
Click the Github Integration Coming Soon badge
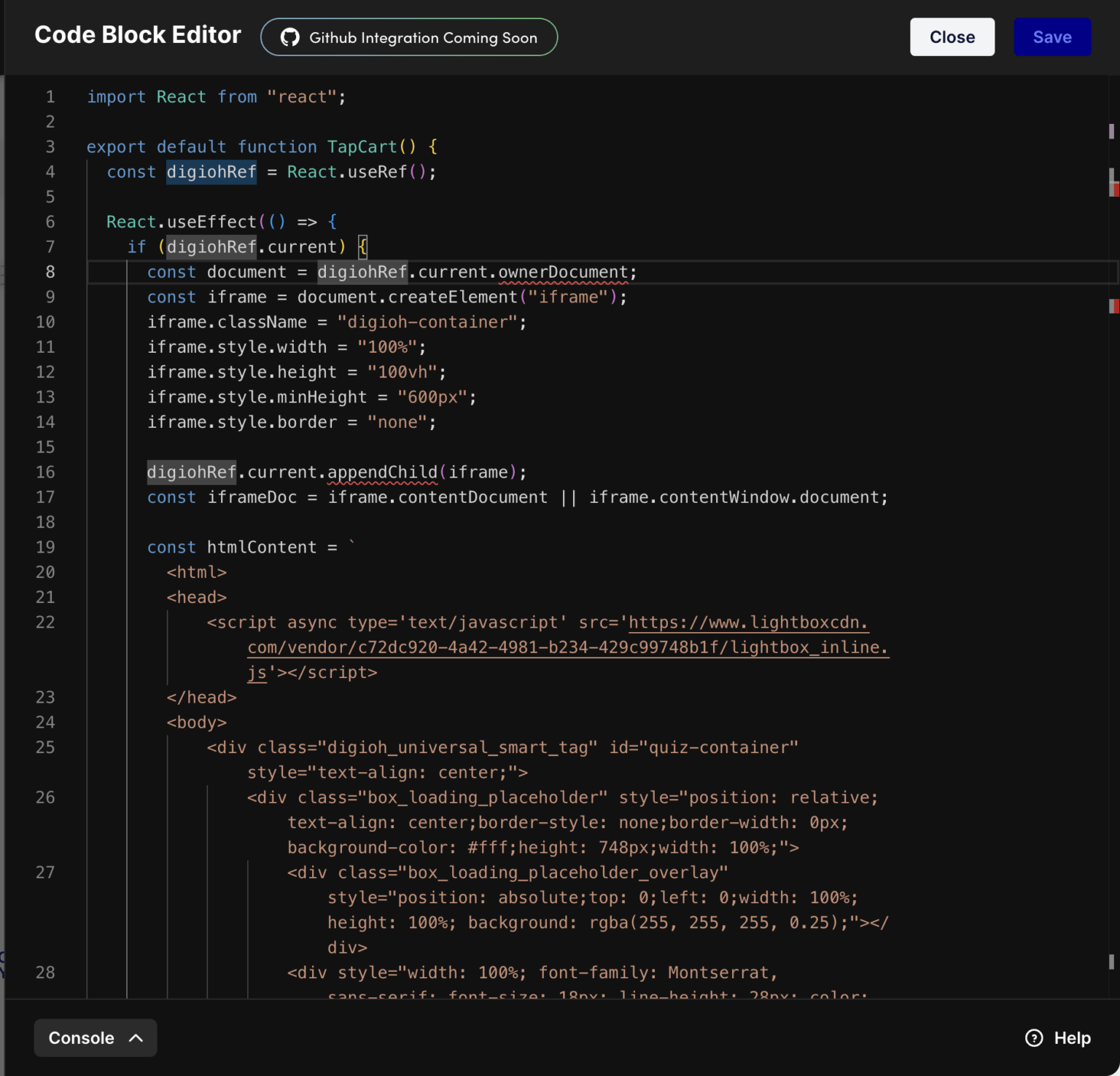click(x=409, y=38)
